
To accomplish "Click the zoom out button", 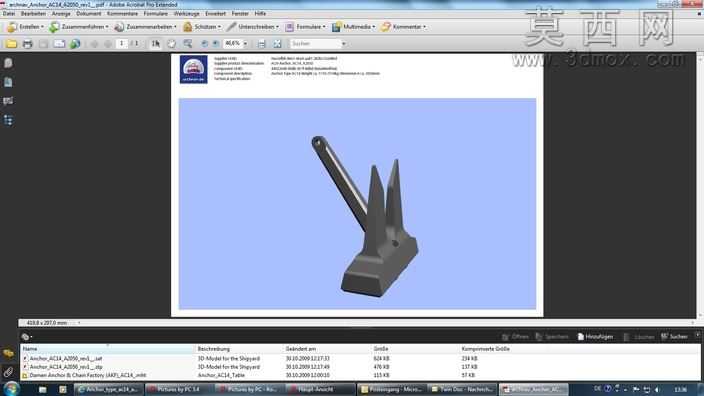I will [204, 44].
